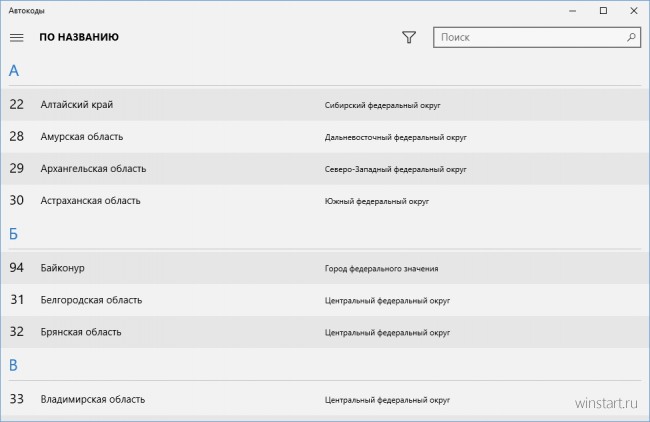Jump via the Б letter group header

pos(13,234)
